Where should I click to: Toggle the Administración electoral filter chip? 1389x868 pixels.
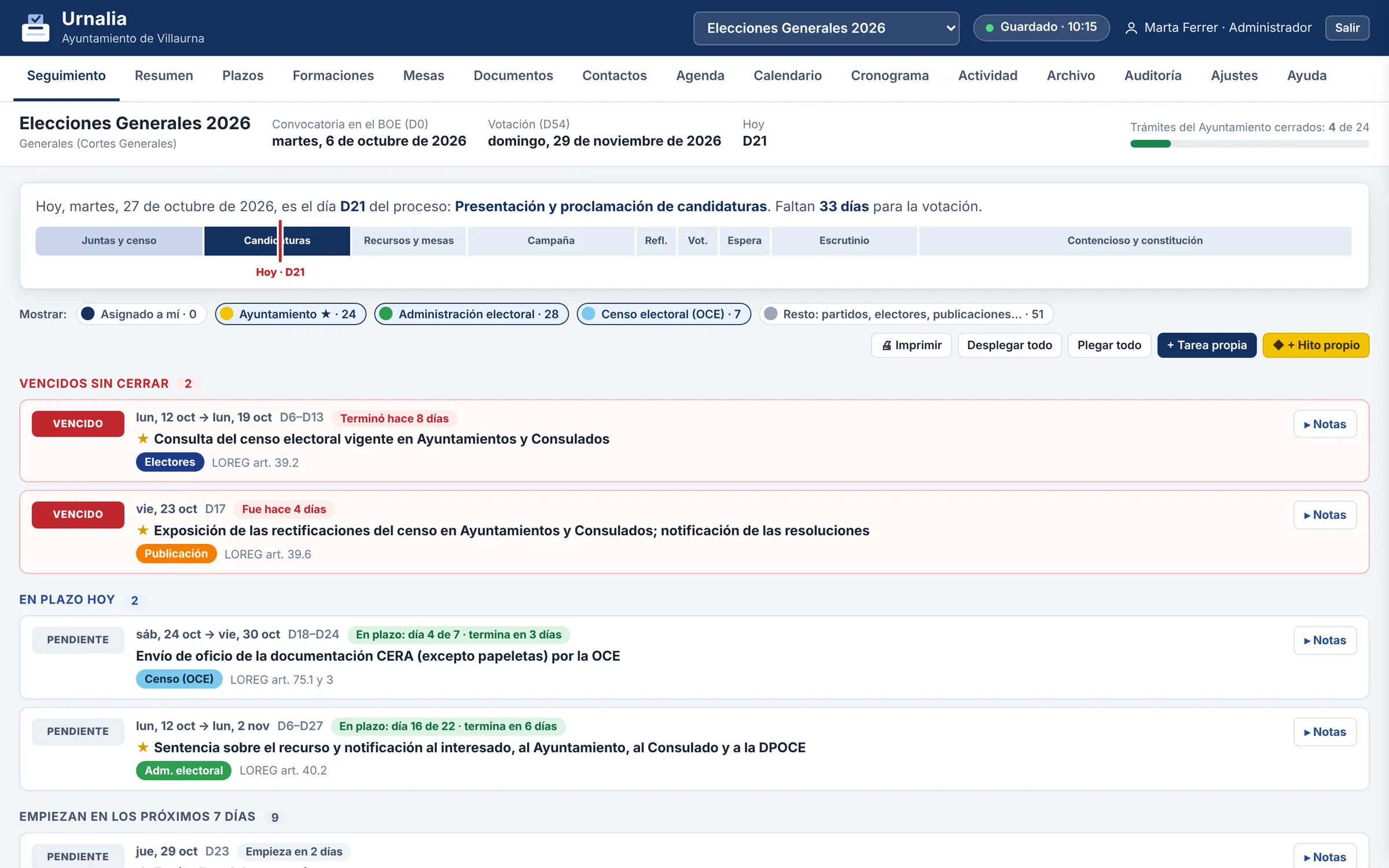tap(471, 314)
